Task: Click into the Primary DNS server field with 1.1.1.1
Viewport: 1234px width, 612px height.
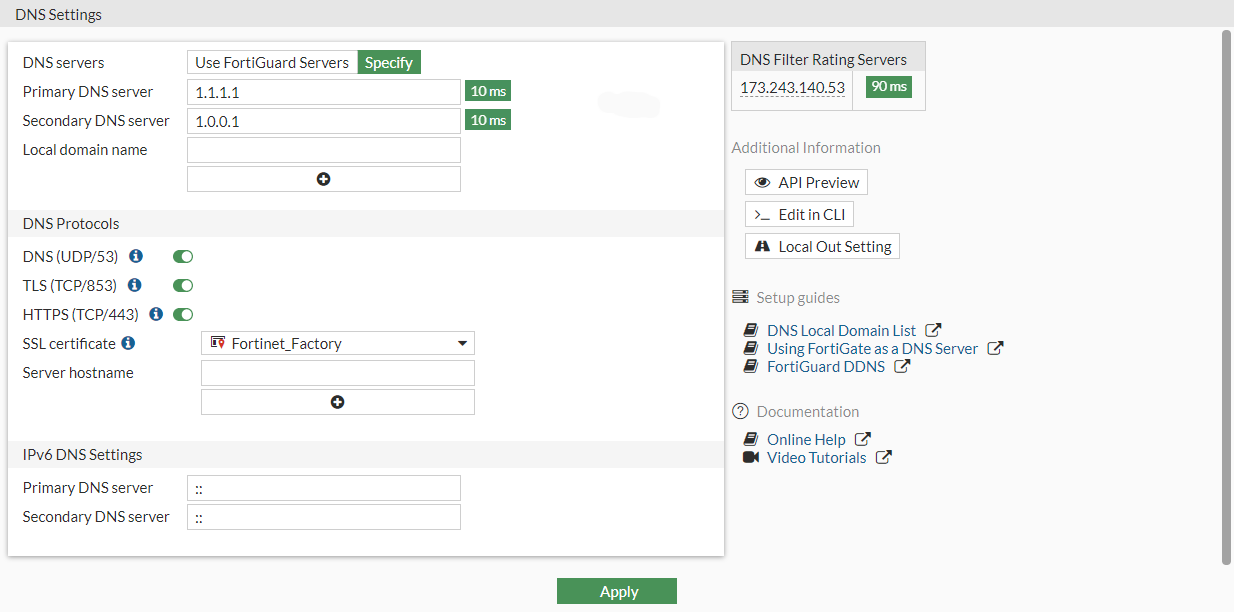Action: pos(323,92)
